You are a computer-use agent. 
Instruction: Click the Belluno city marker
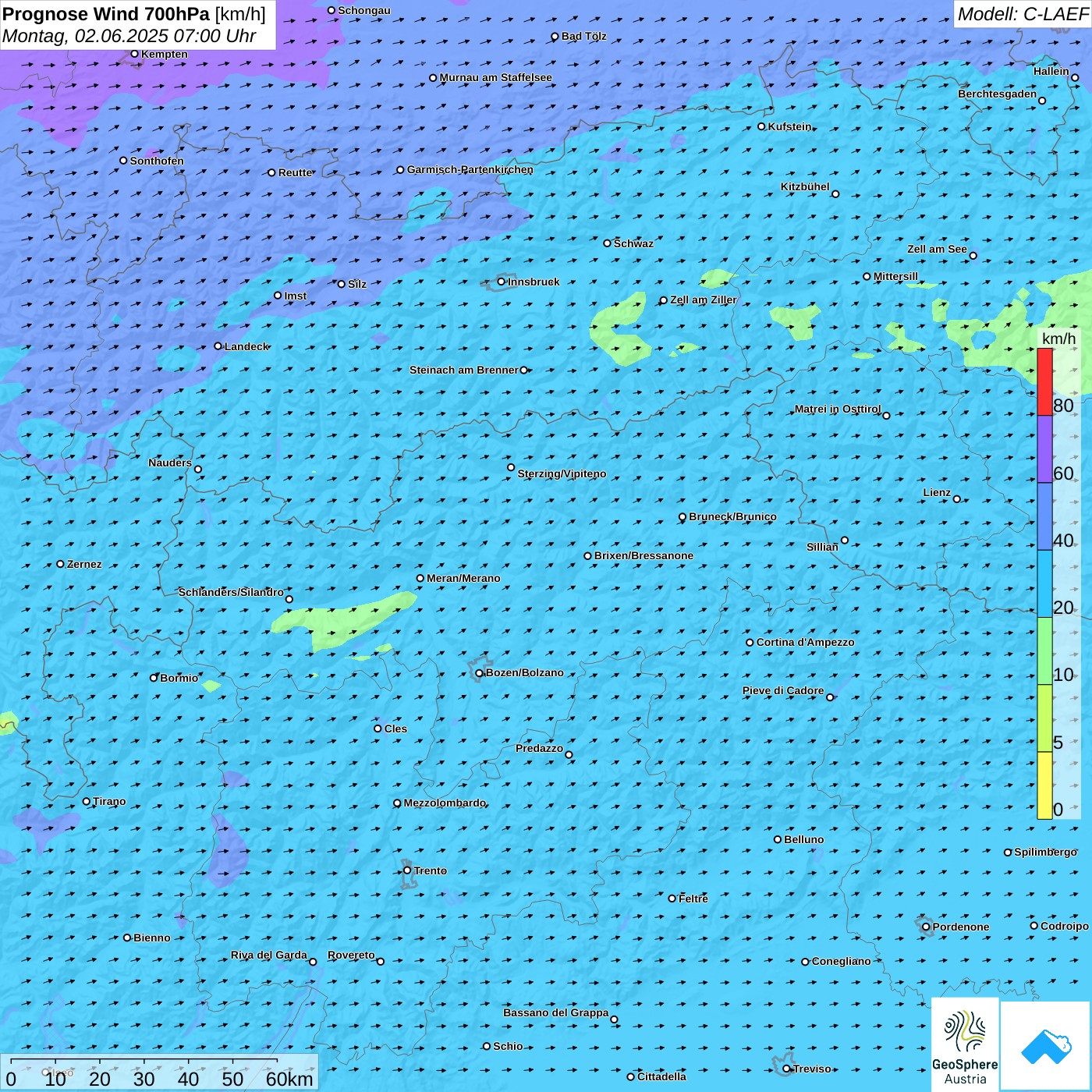tap(778, 839)
